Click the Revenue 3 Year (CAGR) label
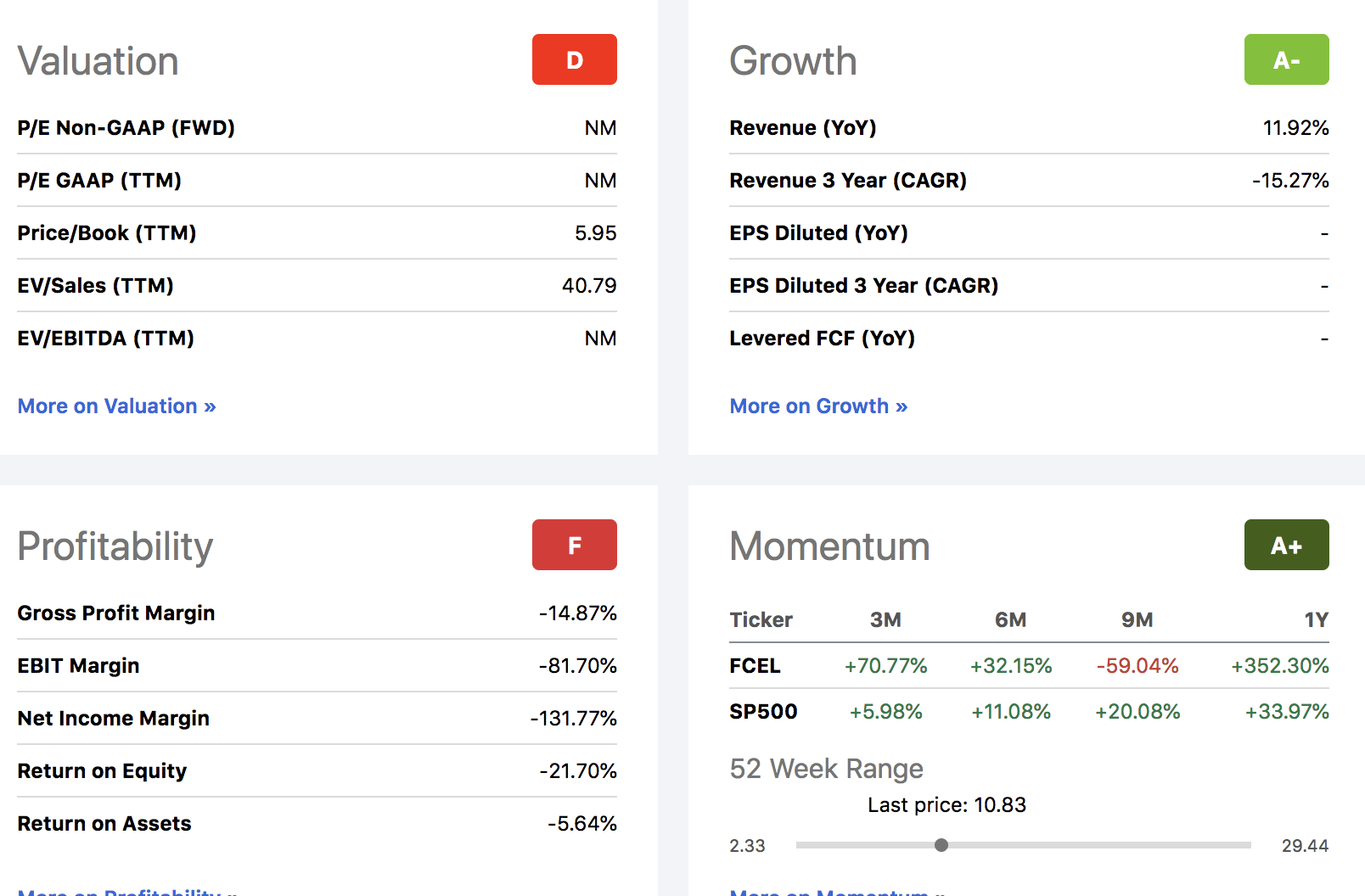This screenshot has height=896, width=1365. (848, 181)
